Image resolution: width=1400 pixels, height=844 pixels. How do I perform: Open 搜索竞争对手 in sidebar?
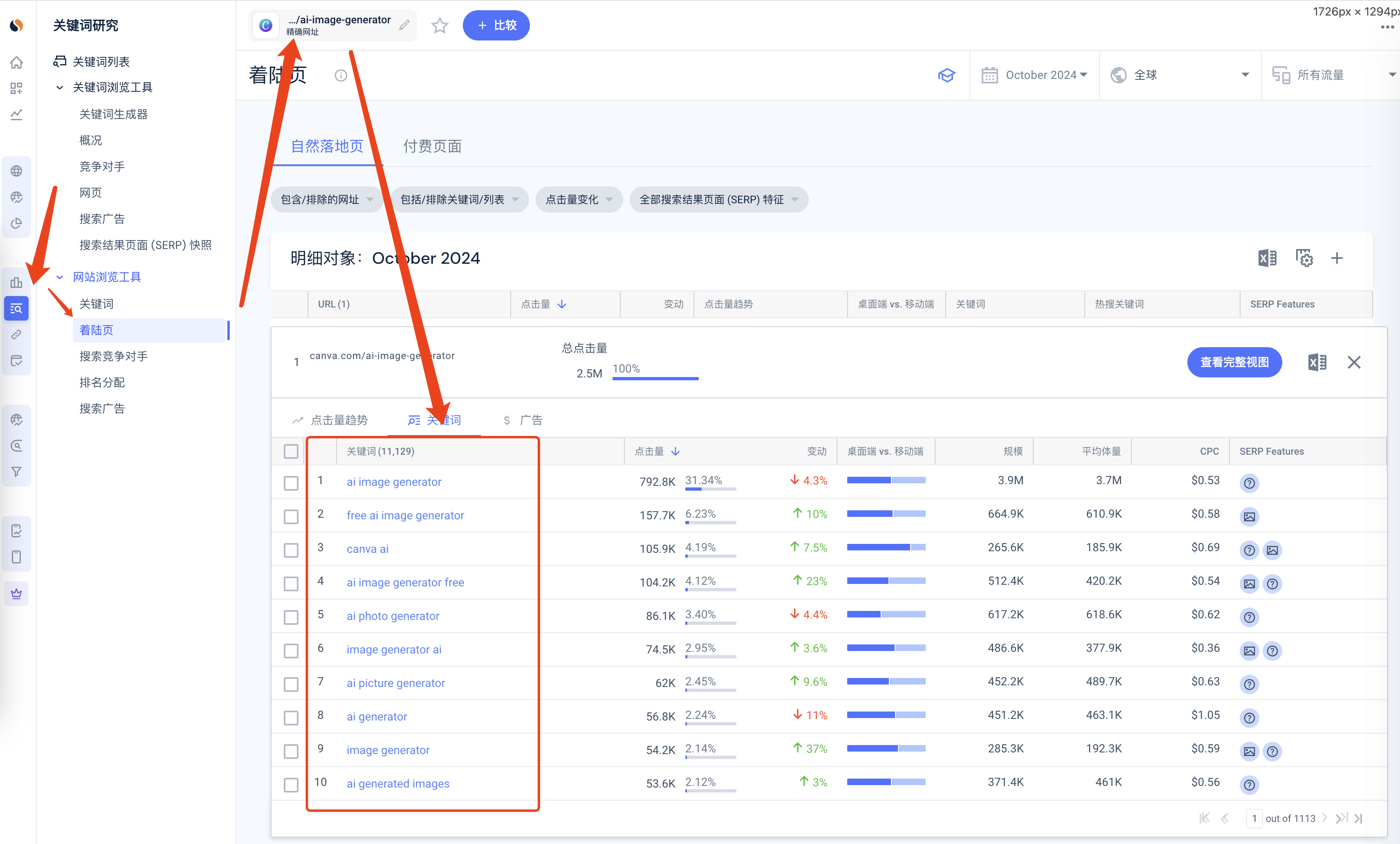pyautogui.click(x=114, y=356)
